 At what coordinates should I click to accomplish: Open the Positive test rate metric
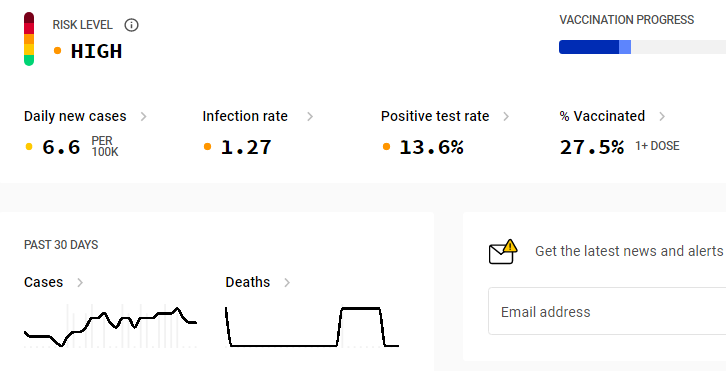pyautogui.click(x=435, y=116)
